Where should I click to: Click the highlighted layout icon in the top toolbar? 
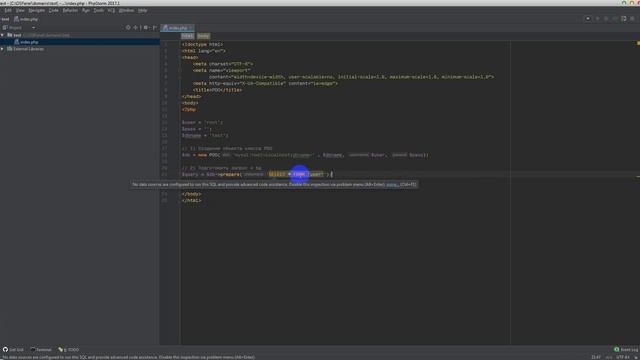click(x=624, y=18)
